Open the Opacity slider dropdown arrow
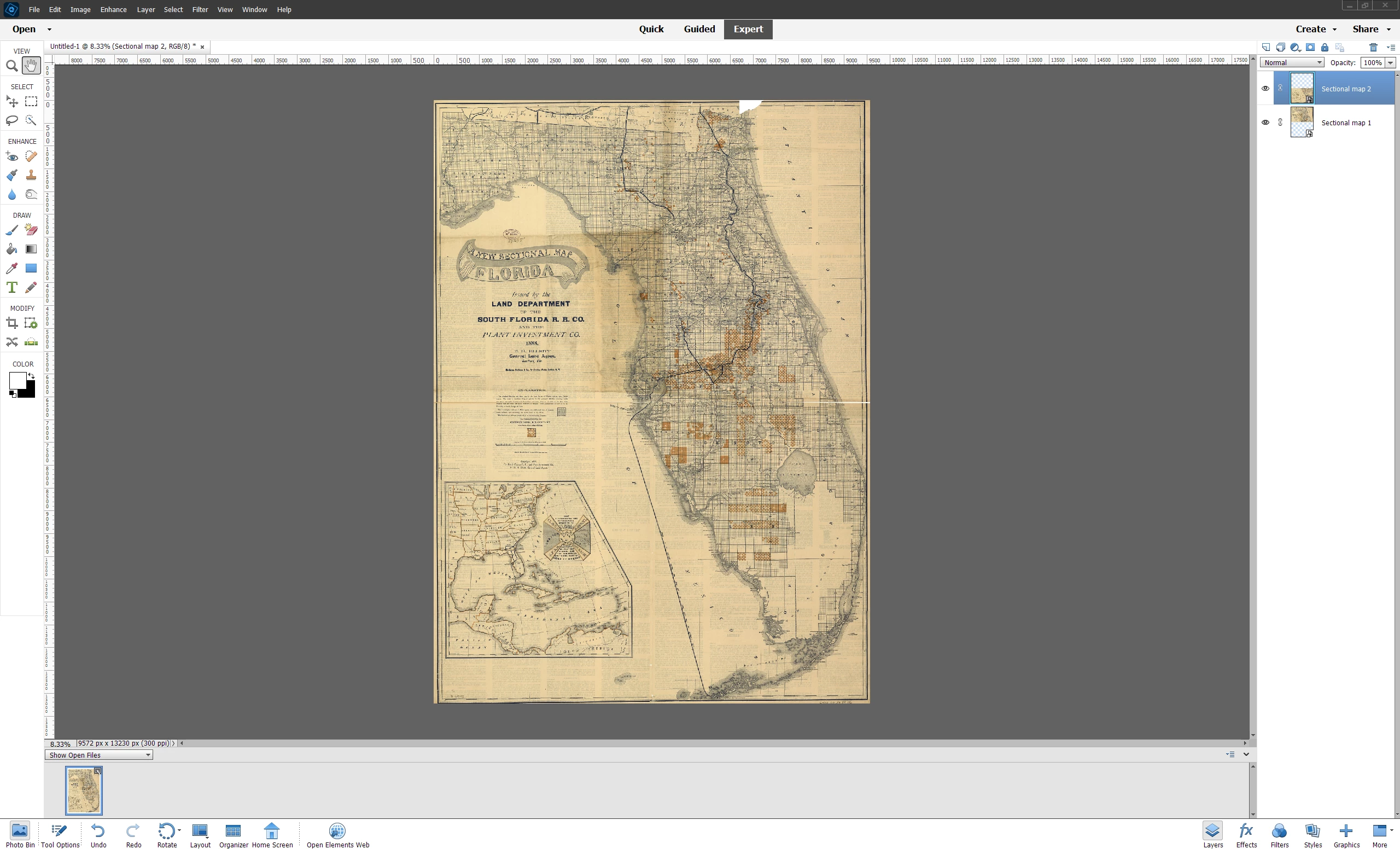The width and height of the screenshot is (1400, 849). point(1390,62)
